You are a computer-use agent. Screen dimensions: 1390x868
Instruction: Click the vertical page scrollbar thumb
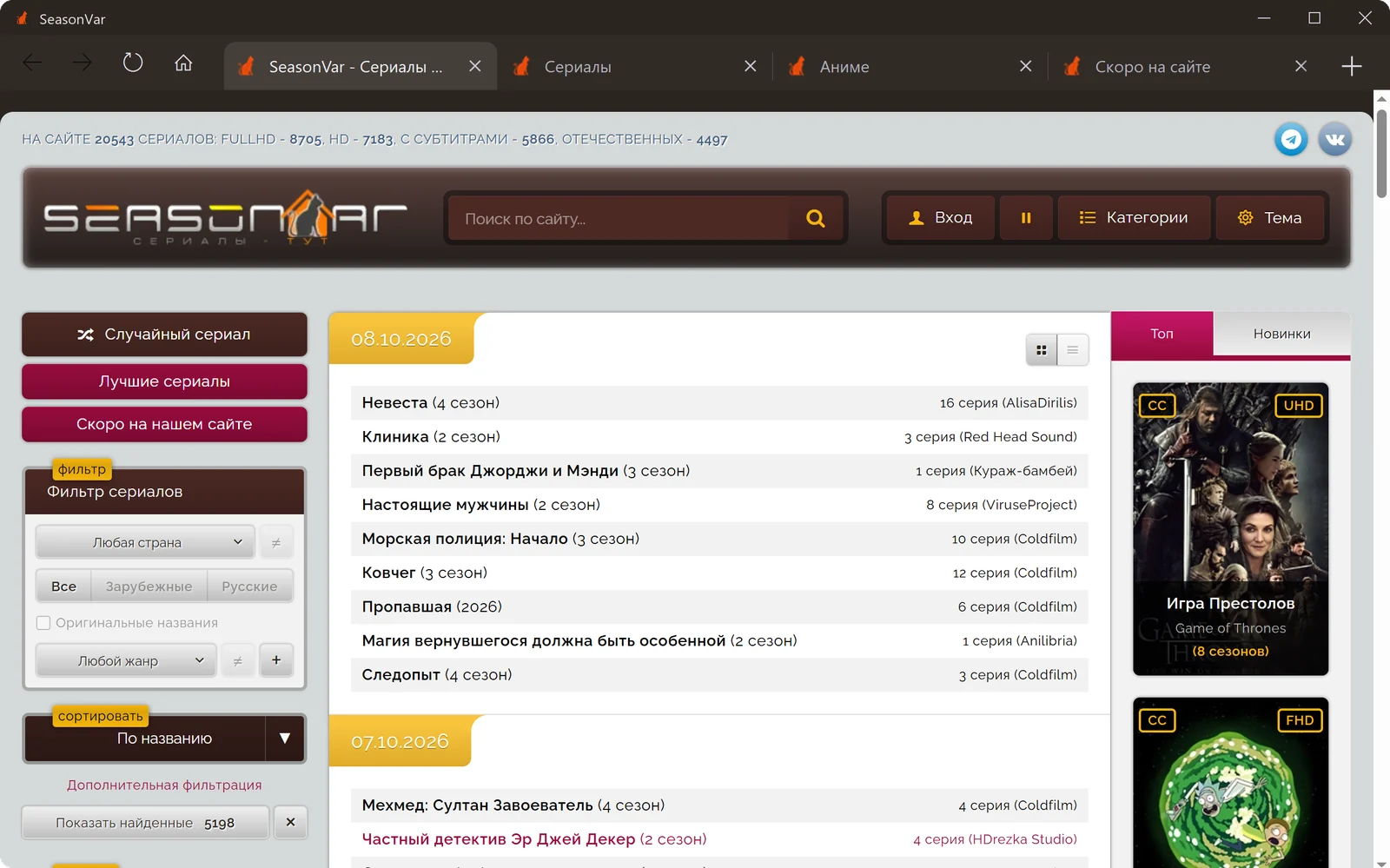pos(1381,152)
